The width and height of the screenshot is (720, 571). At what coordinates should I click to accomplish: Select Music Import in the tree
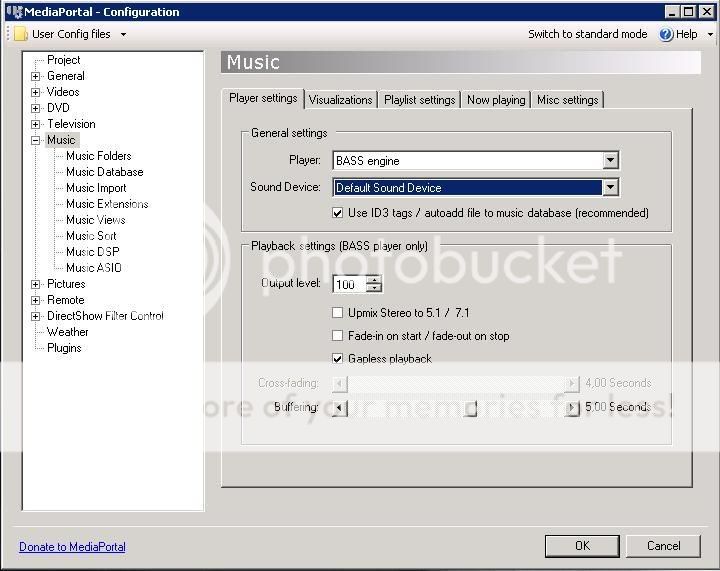coord(96,188)
